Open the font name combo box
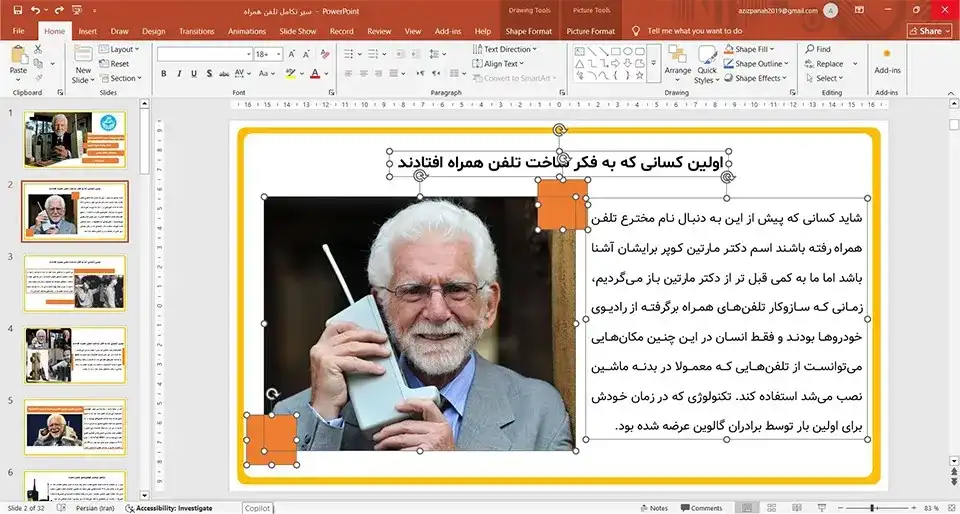 [204, 54]
